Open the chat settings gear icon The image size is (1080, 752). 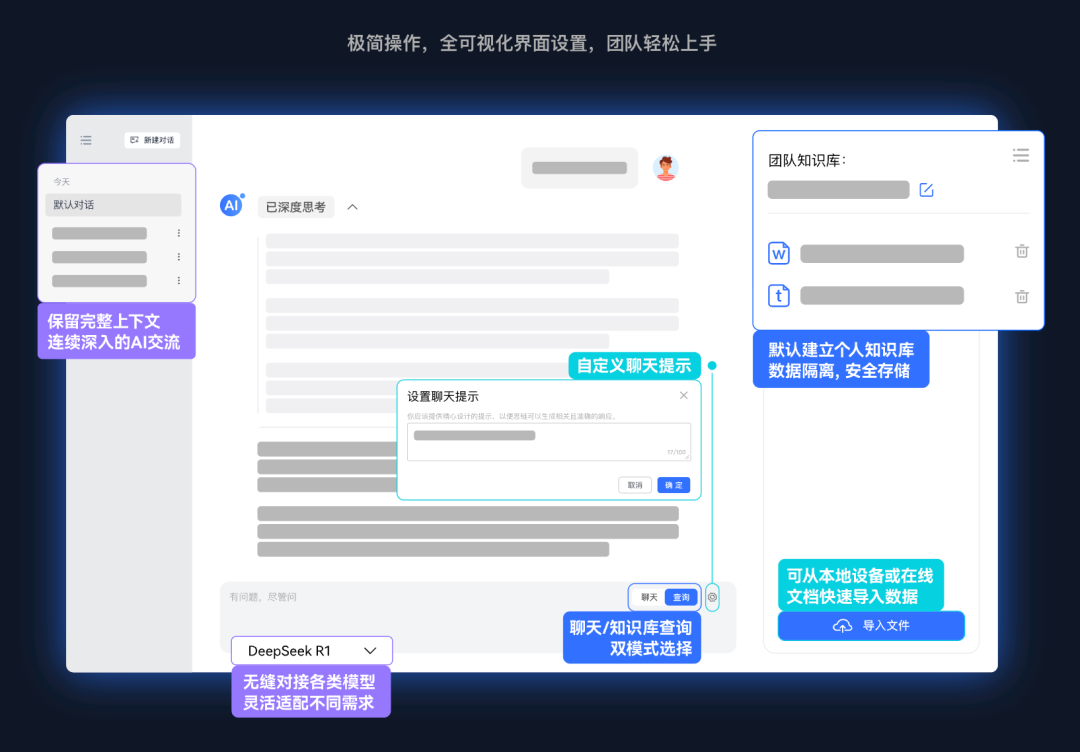pyautogui.click(x=711, y=597)
